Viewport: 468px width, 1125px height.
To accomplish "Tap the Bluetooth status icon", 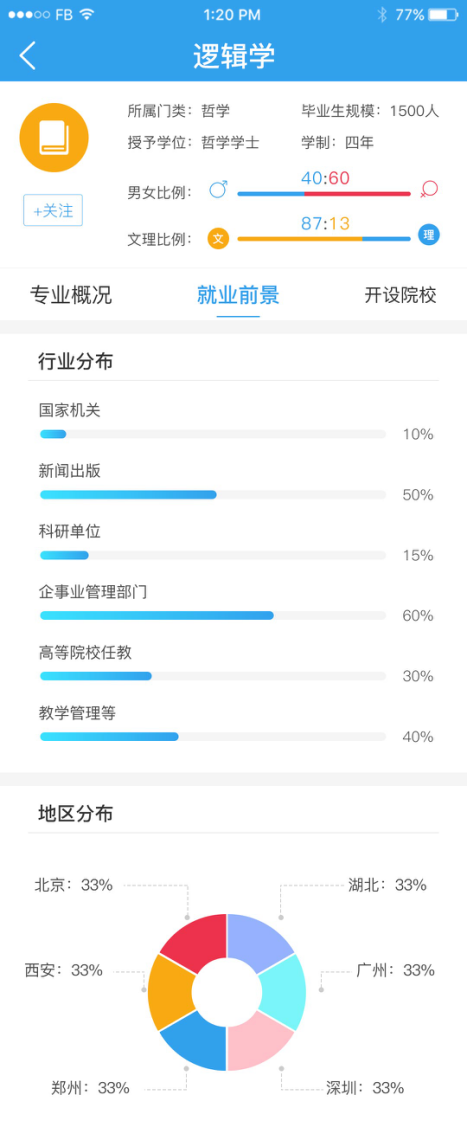I will [x=383, y=14].
